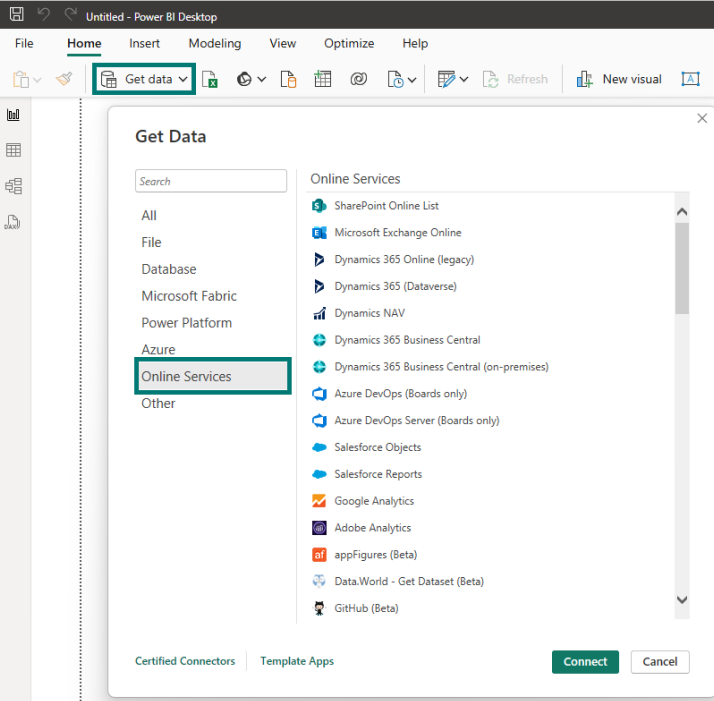Open the Insert ribbon tab
This screenshot has width=714, height=701.
coord(145,44)
